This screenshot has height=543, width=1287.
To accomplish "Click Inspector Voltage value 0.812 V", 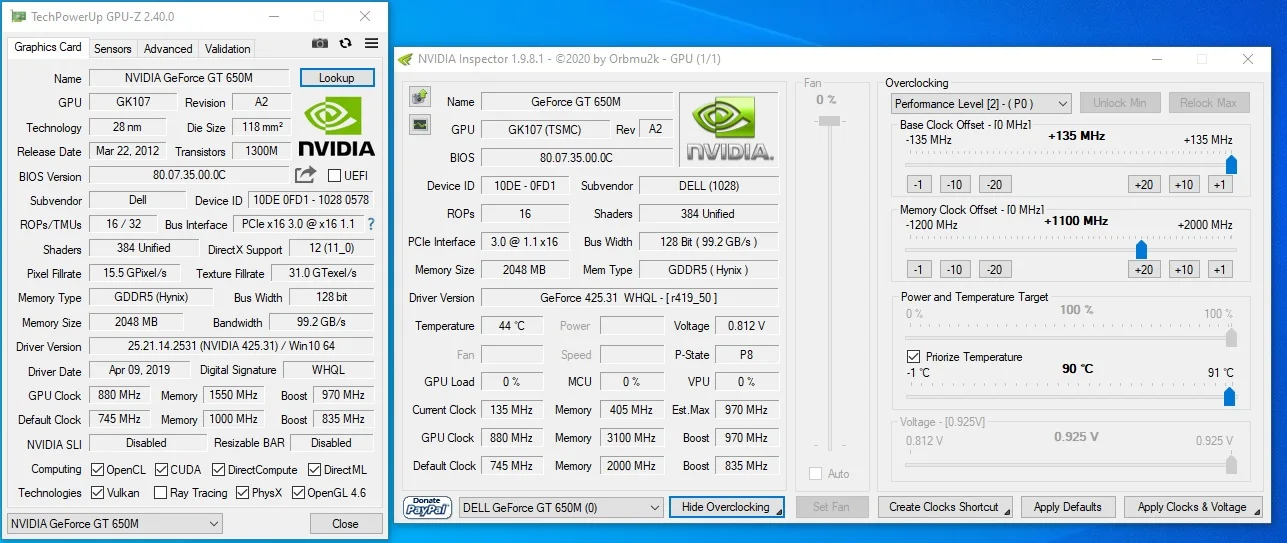I will 747,326.
